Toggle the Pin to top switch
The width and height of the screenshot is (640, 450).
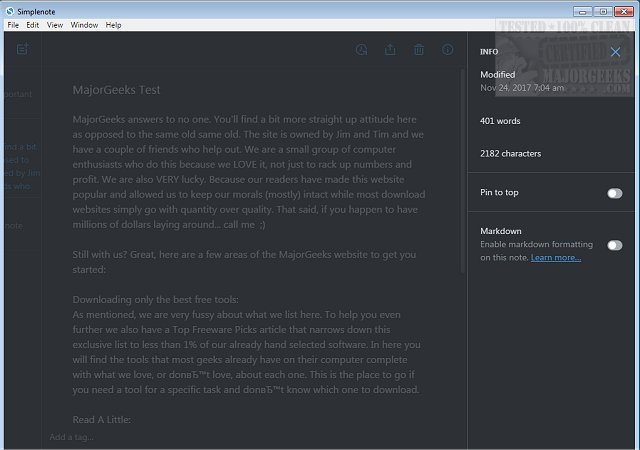click(x=615, y=193)
